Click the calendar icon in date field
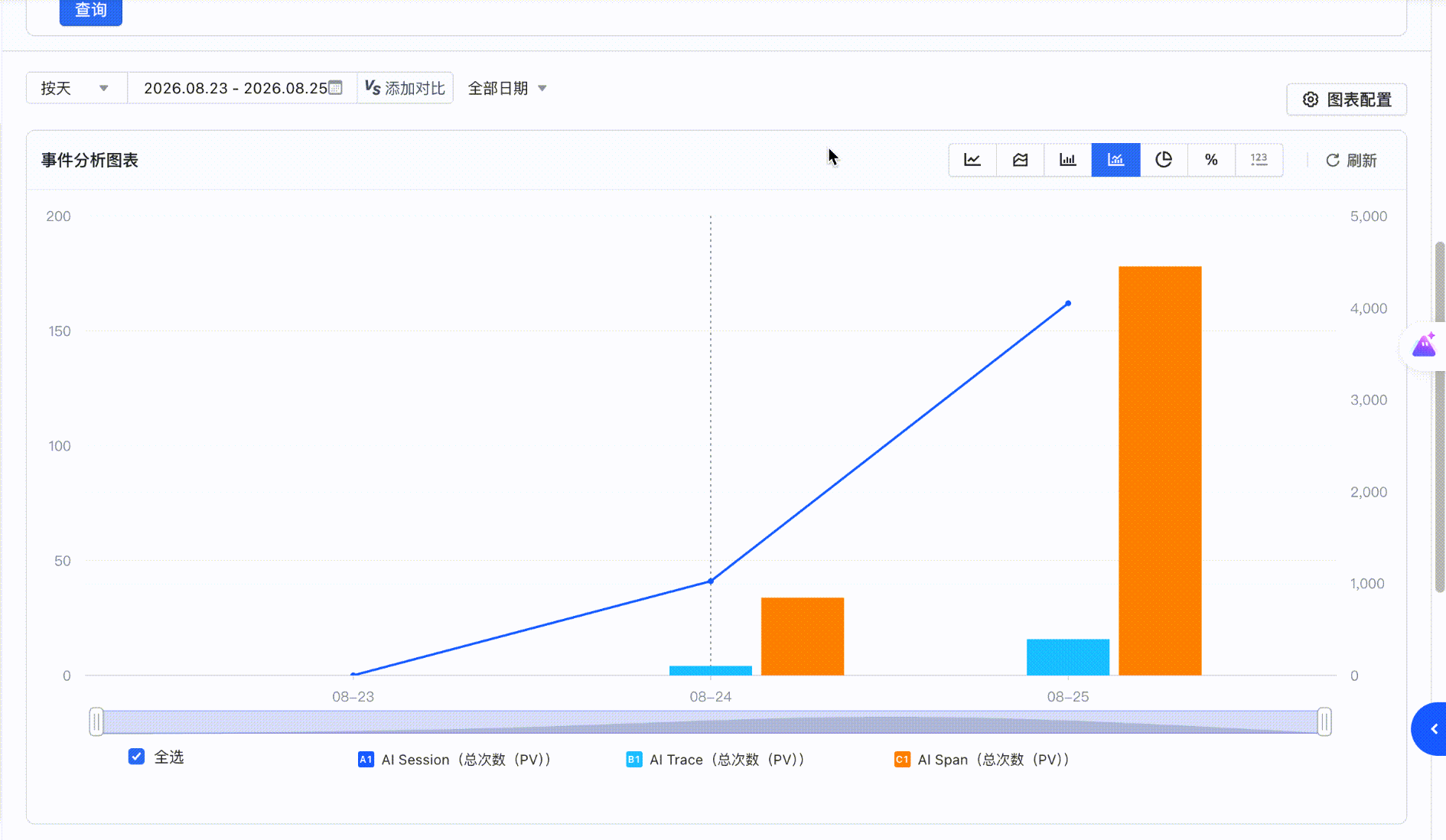Screen dimensions: 1446x840 click(335, 88)
